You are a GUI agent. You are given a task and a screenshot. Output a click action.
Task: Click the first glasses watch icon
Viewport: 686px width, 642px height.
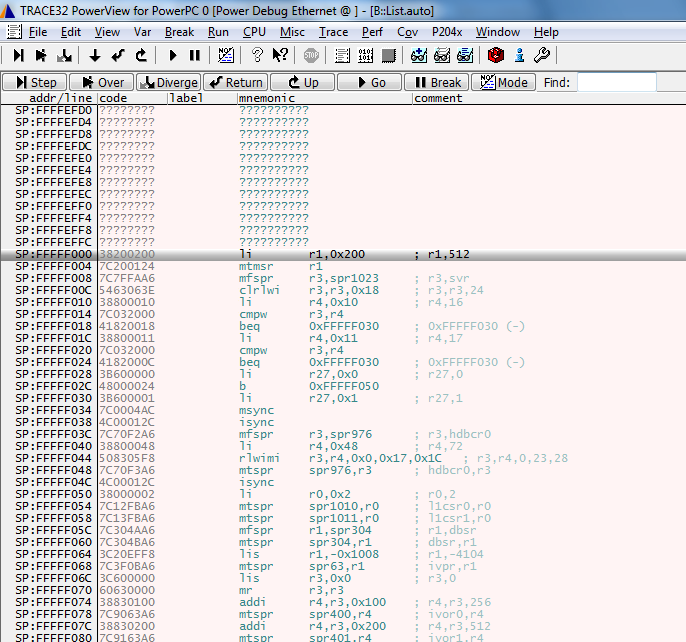point(419,56)
